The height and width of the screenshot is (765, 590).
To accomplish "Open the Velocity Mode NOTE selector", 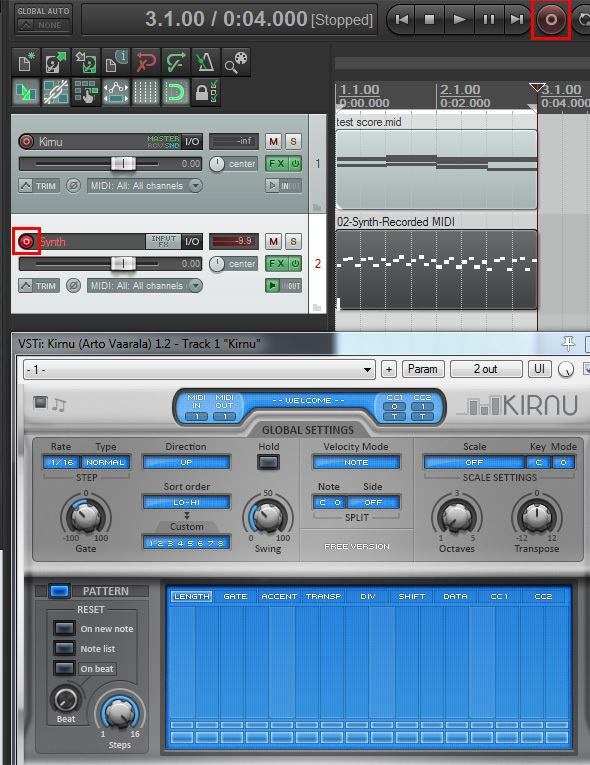I will 356,463.
